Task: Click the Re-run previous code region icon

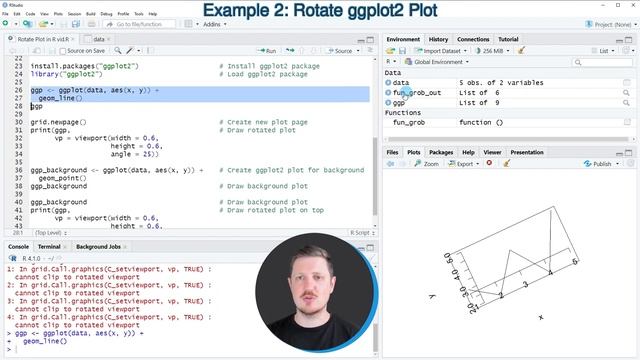Action: (x=290, y=51)
